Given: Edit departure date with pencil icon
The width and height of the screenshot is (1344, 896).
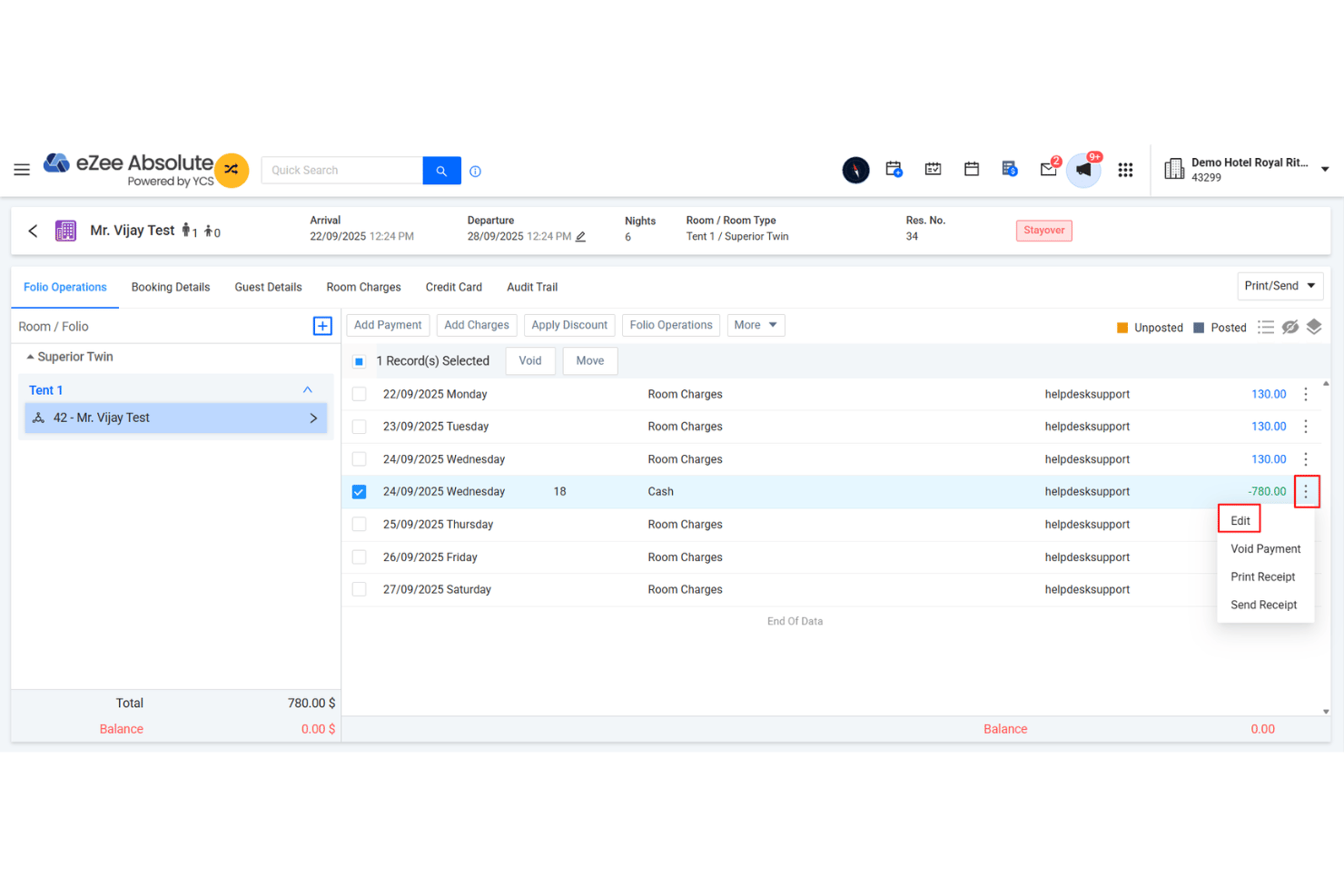Looking at the screenshot, I should pos(581,237).
